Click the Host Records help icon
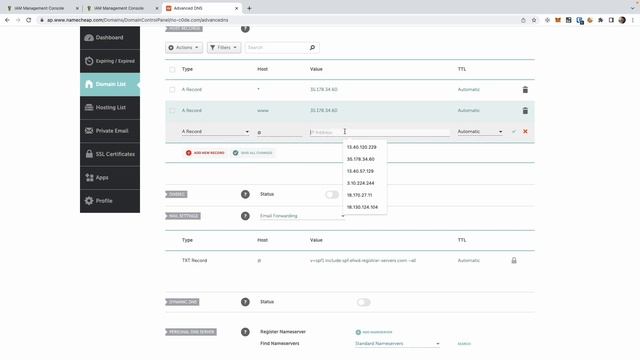Viewport: 640px width, 360px height. click(245, 29)
